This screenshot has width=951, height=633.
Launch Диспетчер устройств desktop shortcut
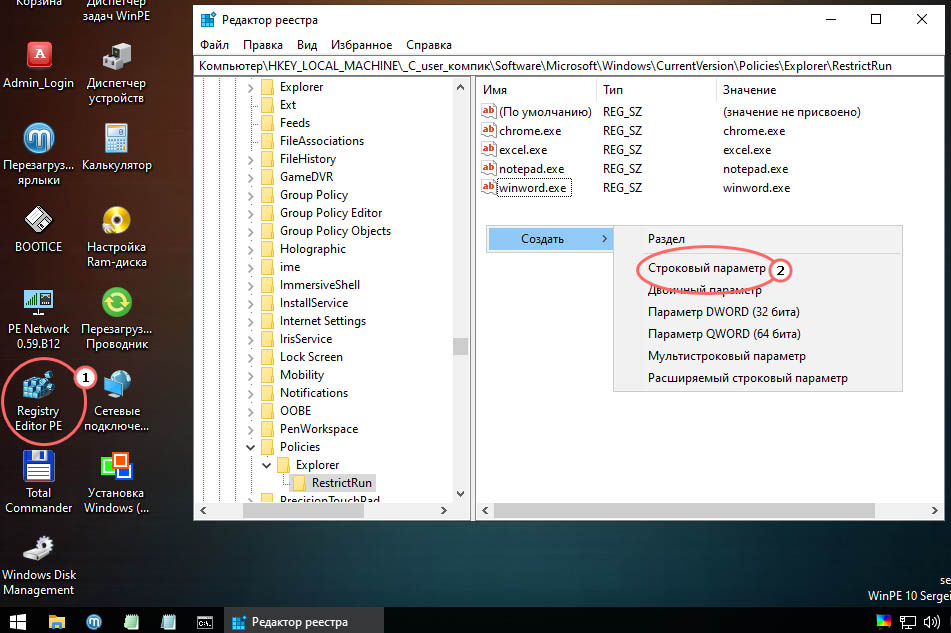click(x=116, y=73)
